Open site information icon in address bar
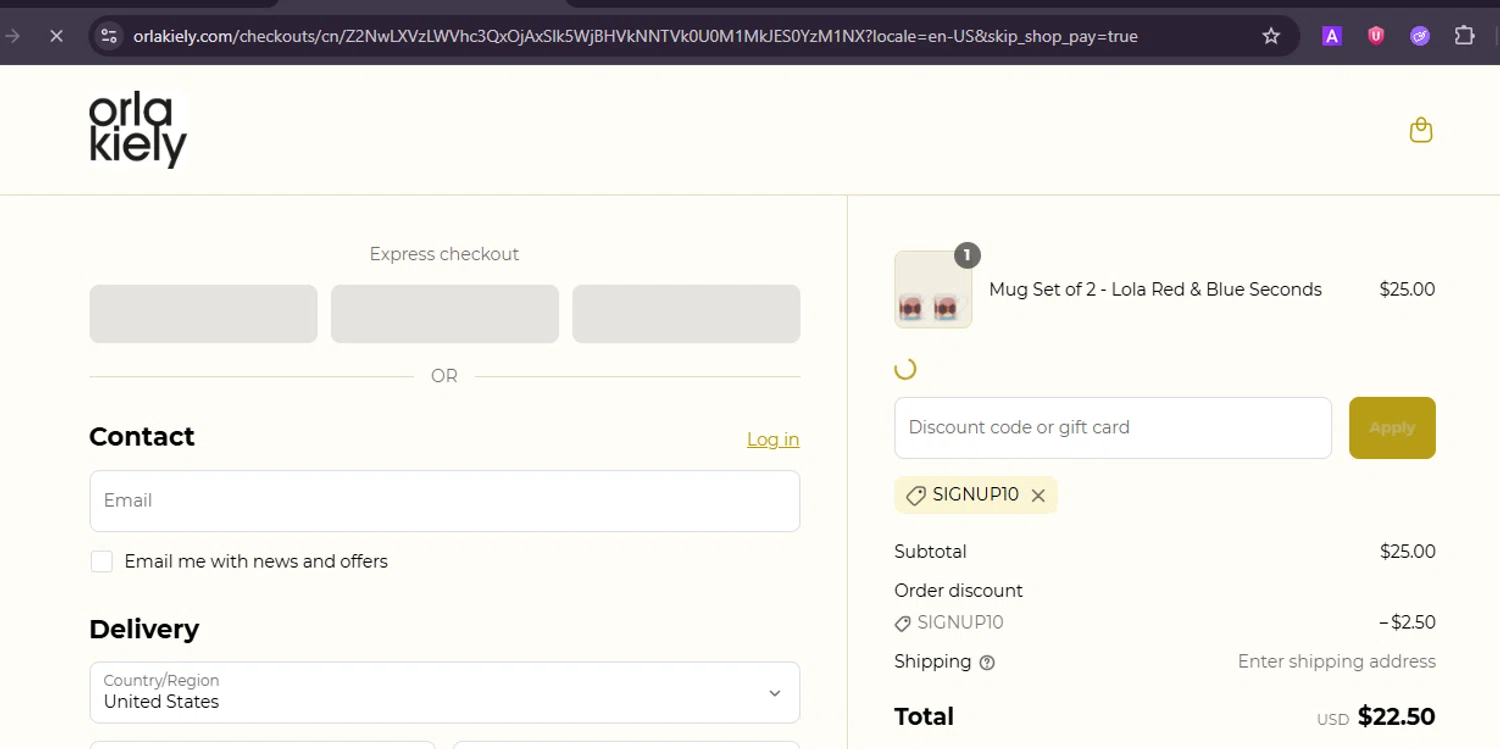The height and width of the screenshot is (749, 1500). point(108,36)
